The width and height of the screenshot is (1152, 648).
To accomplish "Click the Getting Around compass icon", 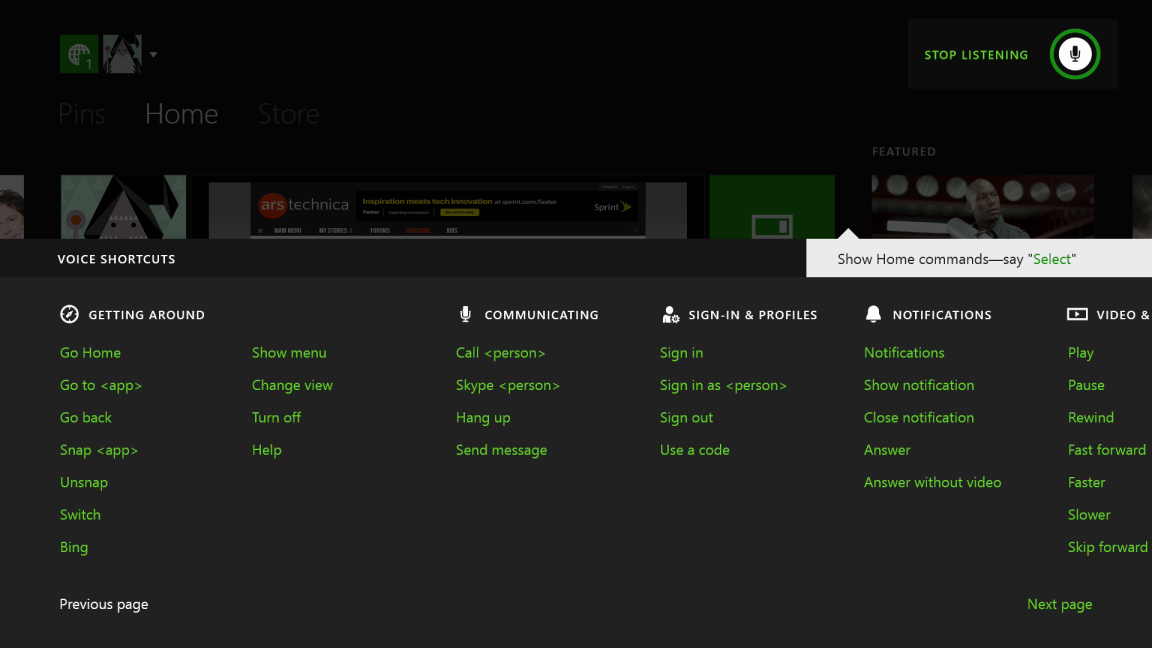I will click(69, 313).
